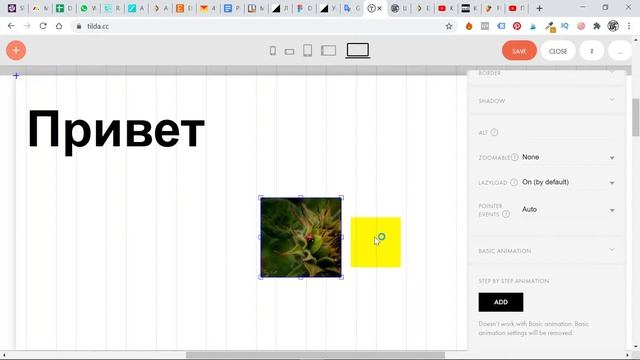This screenshot has width=640, height=360.
Task: Click the vertical page scrollbar thumb
Action: [x=636, y=118]
